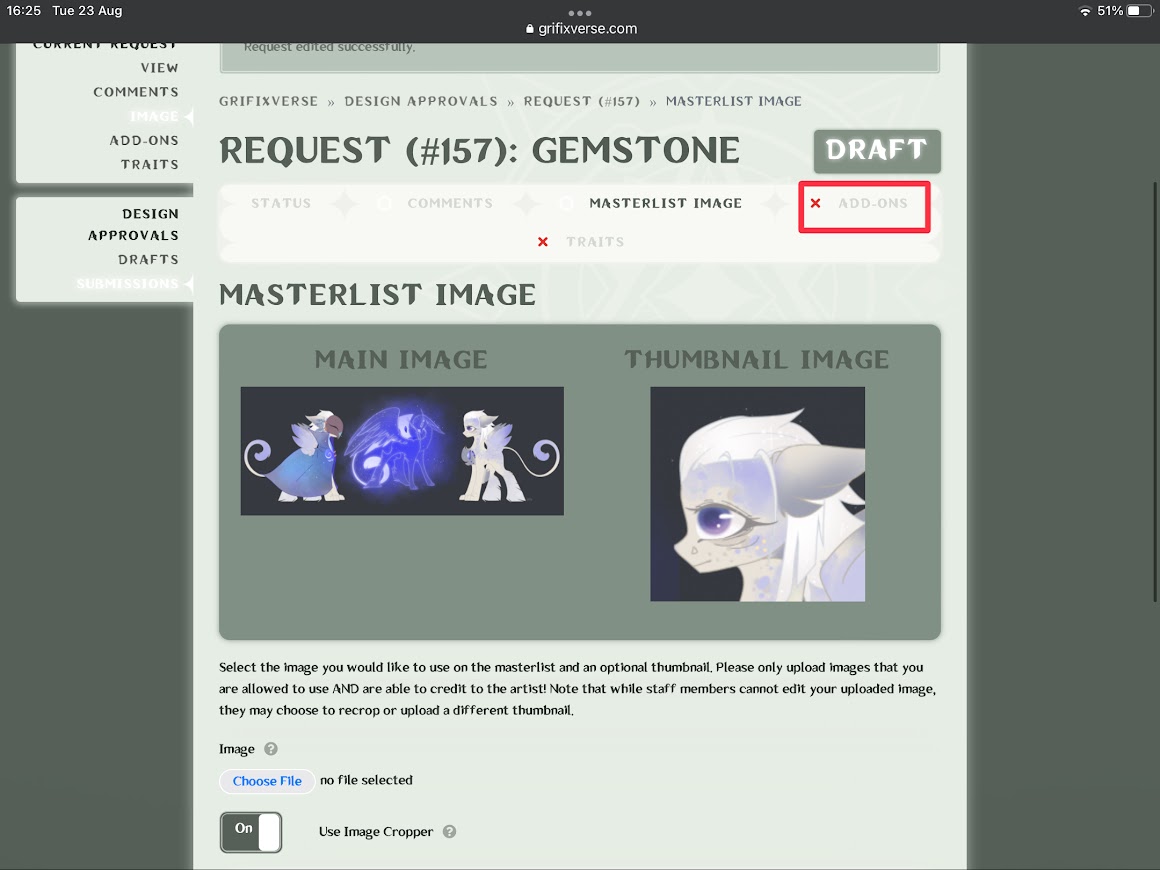Click the circle icon before Masterlist Image tab
The image size is (1160, 870).
tap(566, 203)
